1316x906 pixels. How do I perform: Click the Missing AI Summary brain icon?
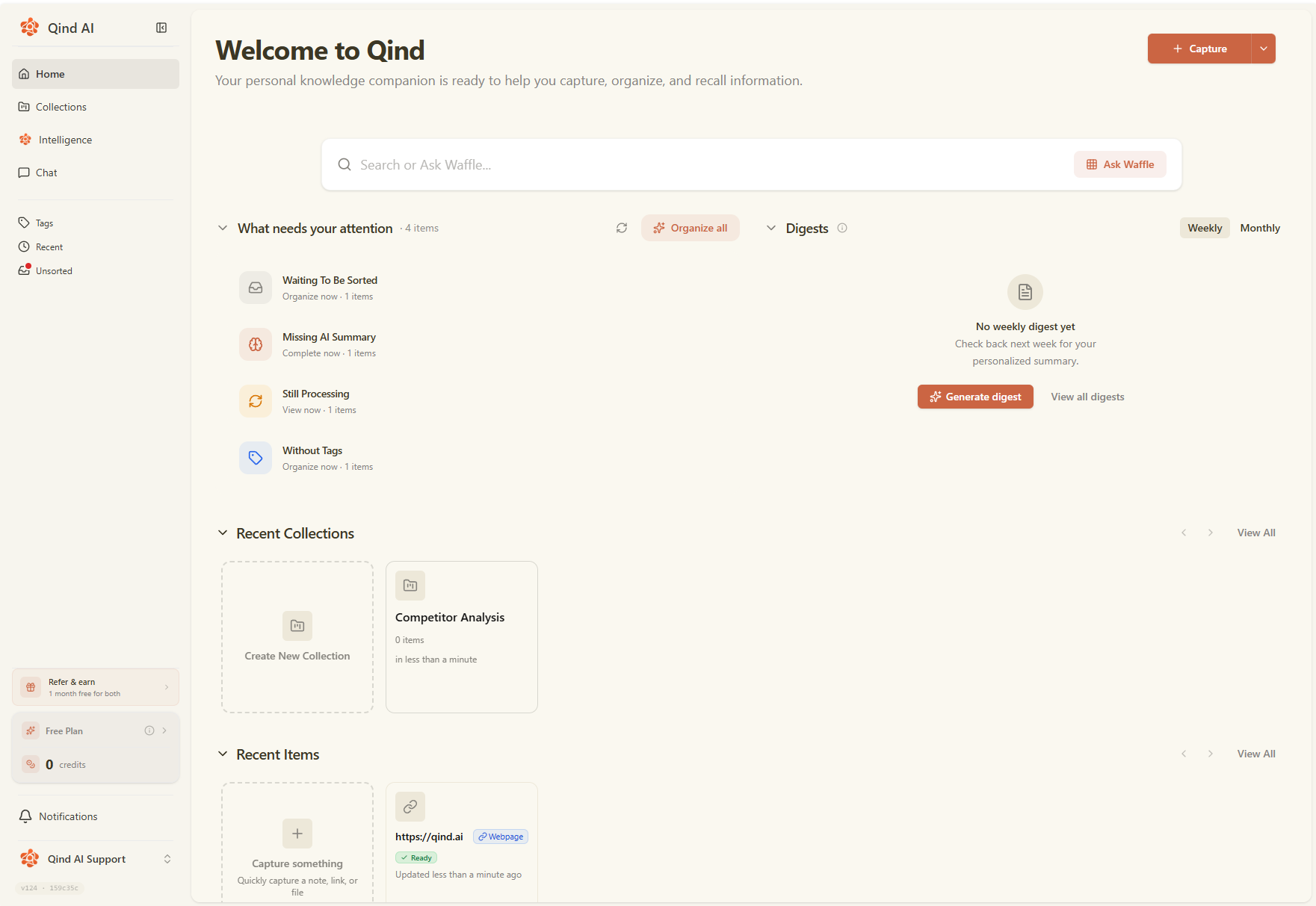(256, 344)
